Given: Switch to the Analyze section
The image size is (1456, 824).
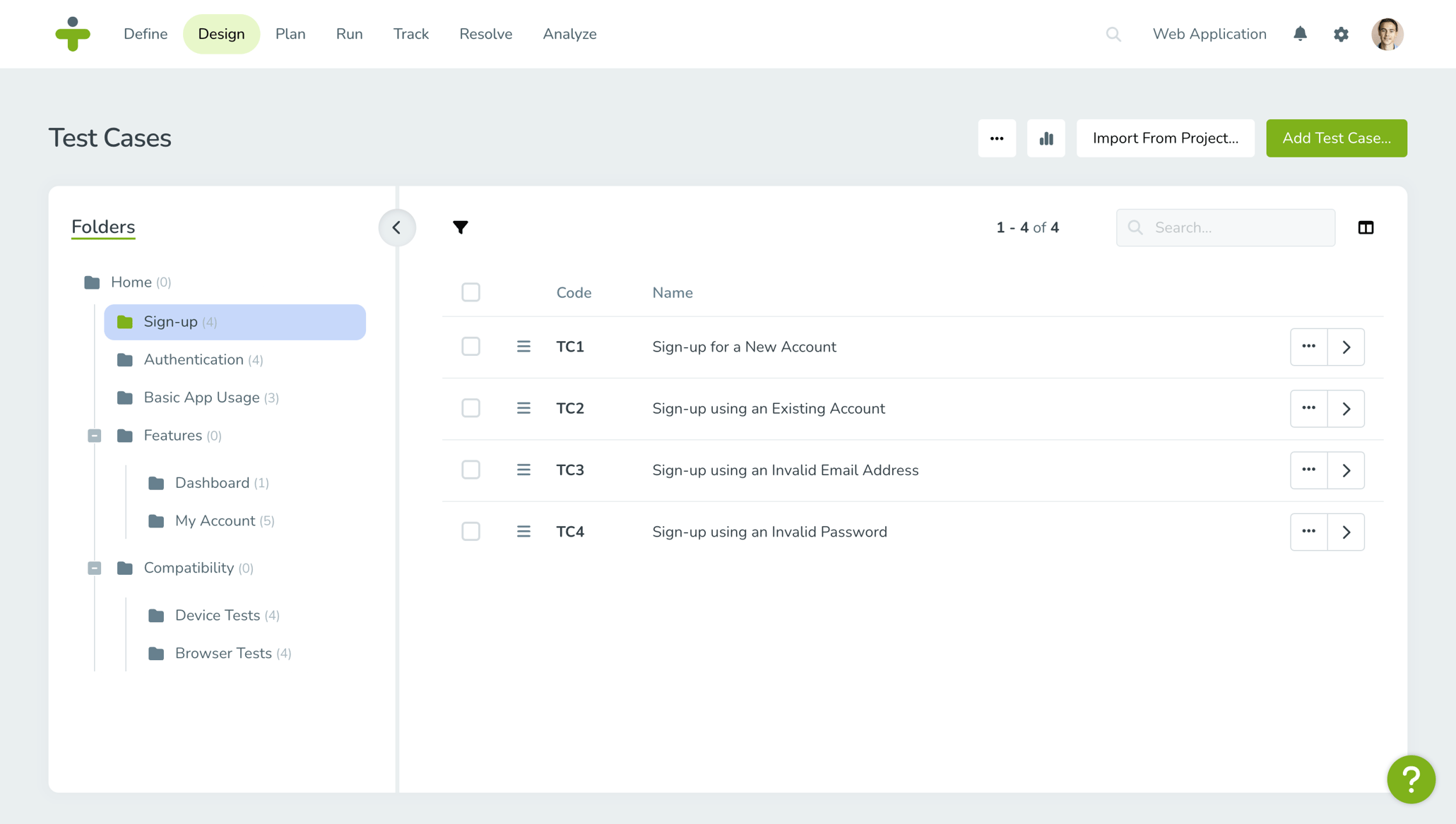Looking at the screenshot, I should [x=569, y=34].
